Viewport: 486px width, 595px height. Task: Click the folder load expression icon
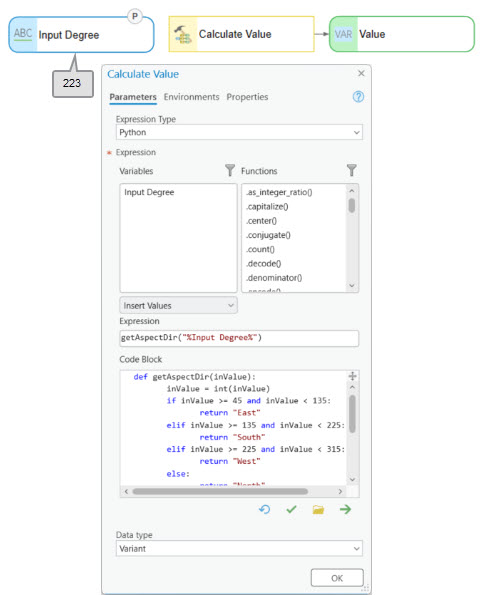click(x=318, y=509)
